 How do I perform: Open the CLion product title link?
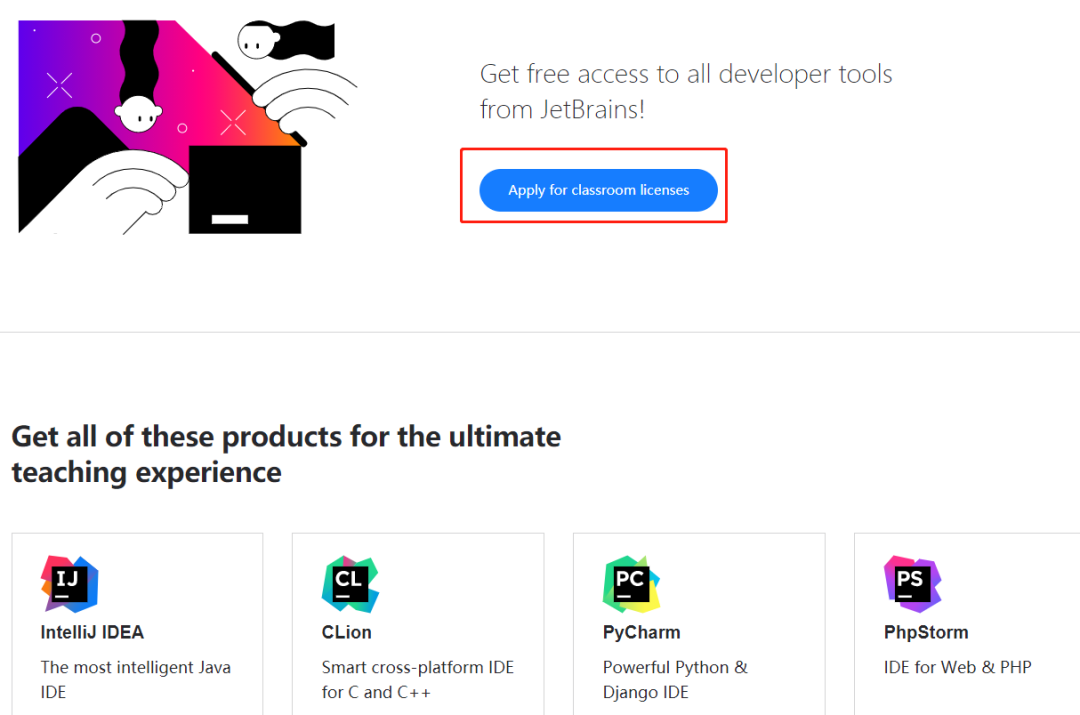pyautogui.click(x=346, y=632)
